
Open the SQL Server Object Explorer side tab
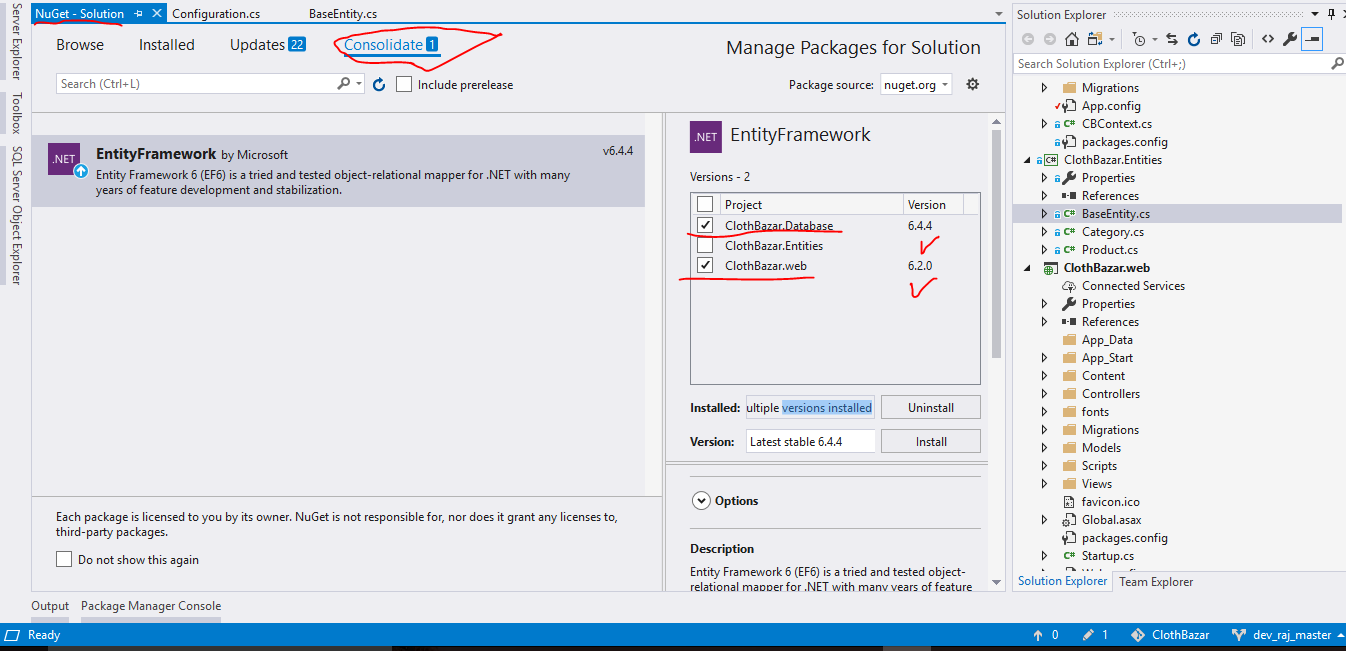[15, 215]
